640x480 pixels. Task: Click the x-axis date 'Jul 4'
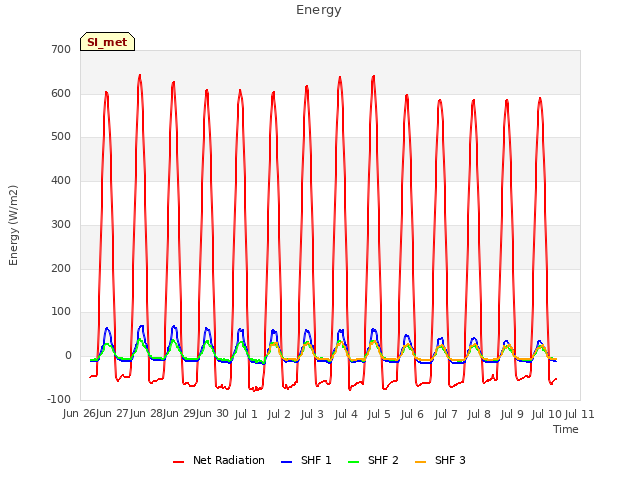(x=346, y=414)
